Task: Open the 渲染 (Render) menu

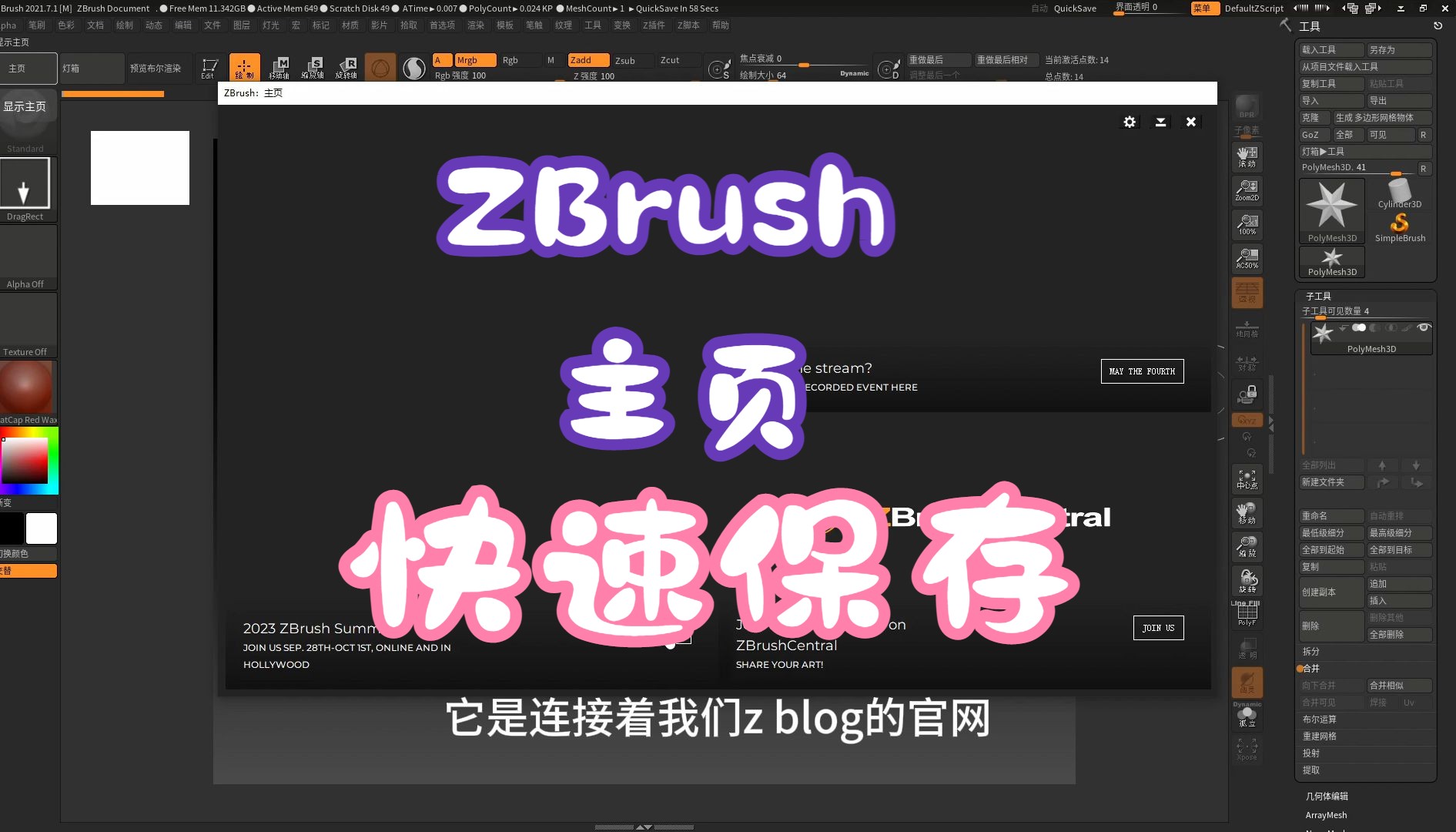Action: (476, 25)
